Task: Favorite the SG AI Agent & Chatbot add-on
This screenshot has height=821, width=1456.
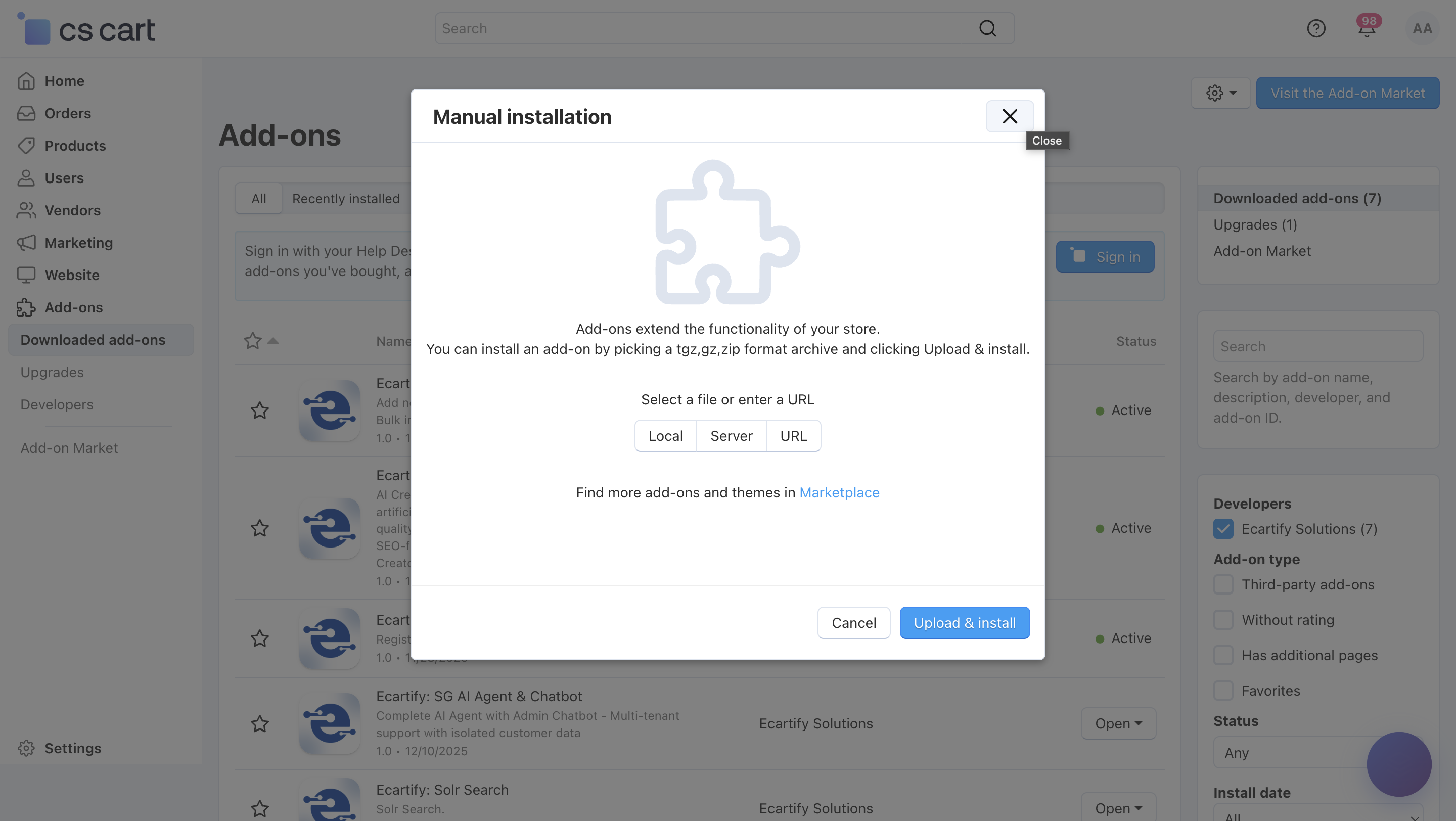Action: click(260, 723)
